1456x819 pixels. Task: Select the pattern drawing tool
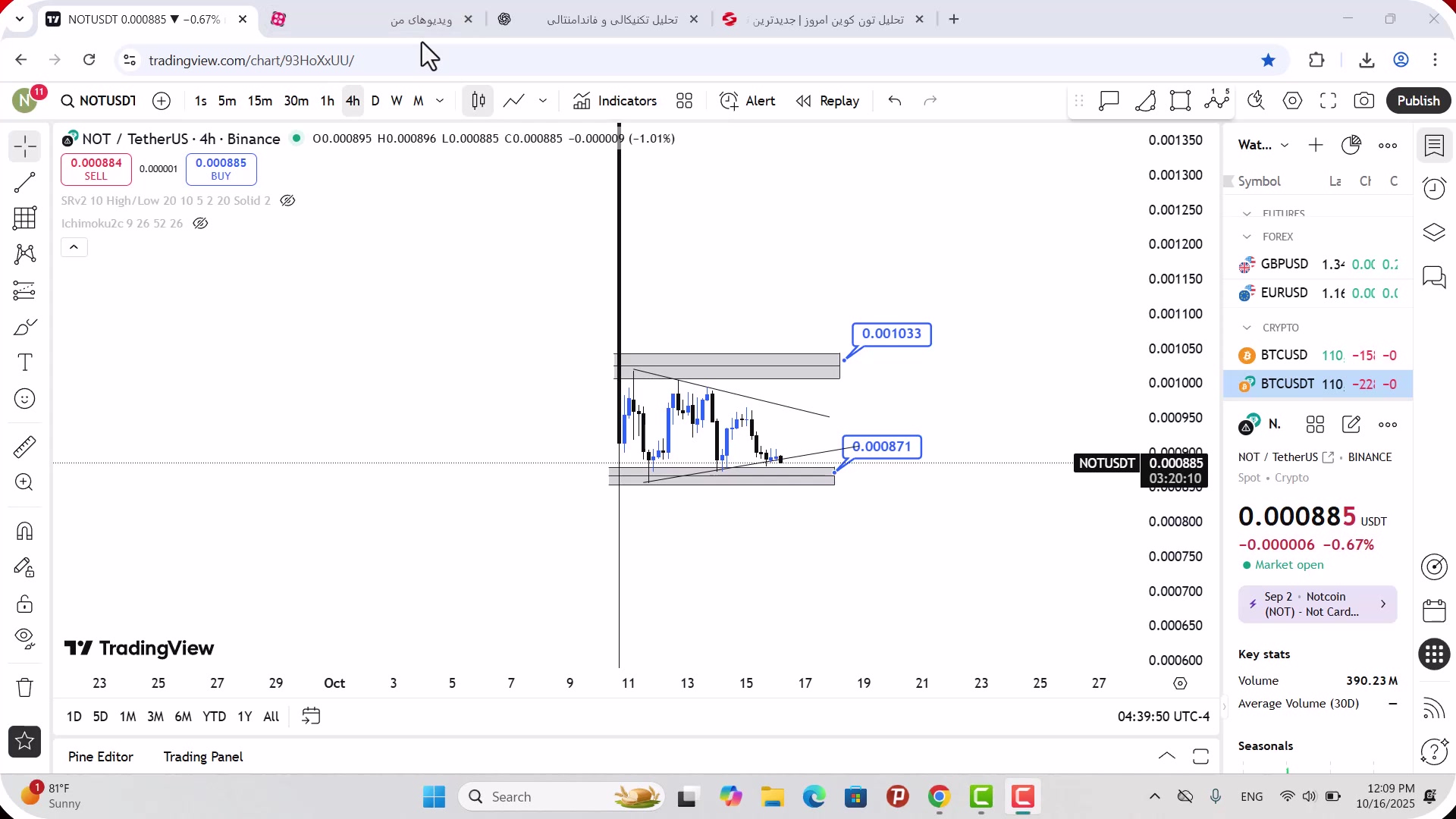pos(25,254)
